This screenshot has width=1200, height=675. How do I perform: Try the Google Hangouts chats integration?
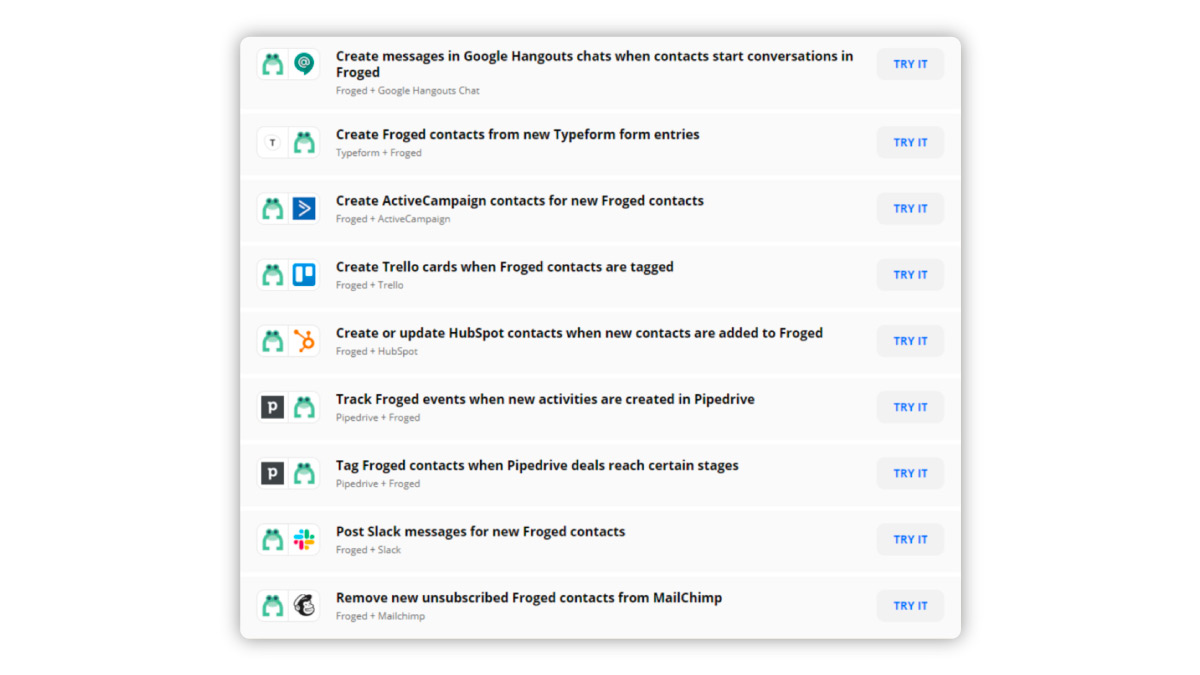click(x=910, y=64)
